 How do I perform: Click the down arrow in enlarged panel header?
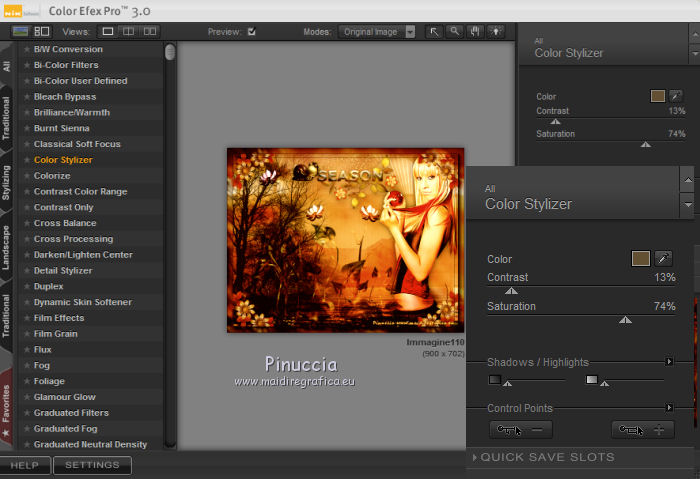(x=688, y=205)
